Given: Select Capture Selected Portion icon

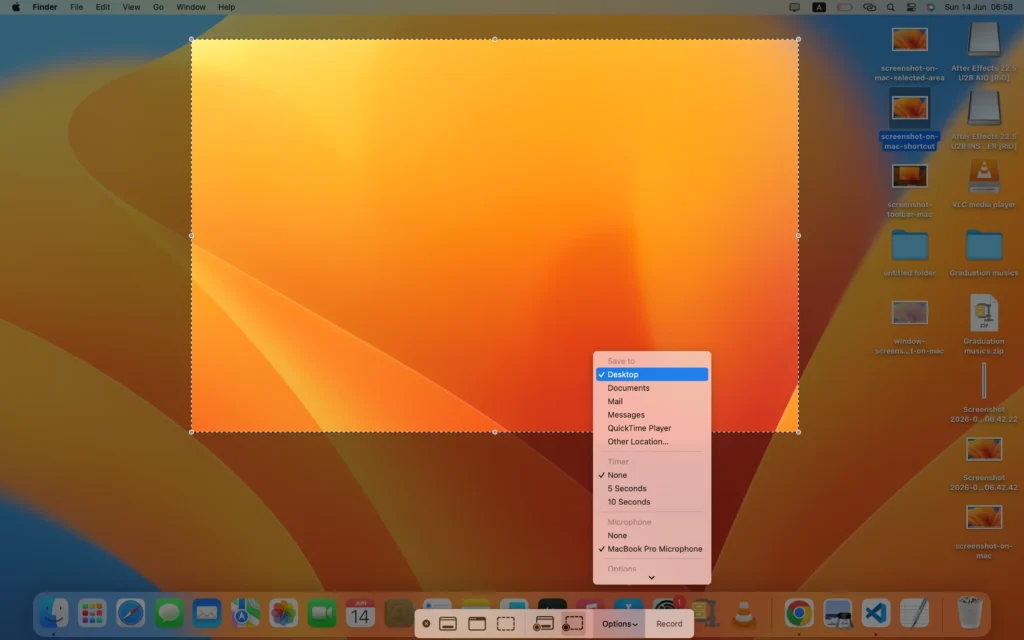Looking at the screenshot, I should coord(506,624).
